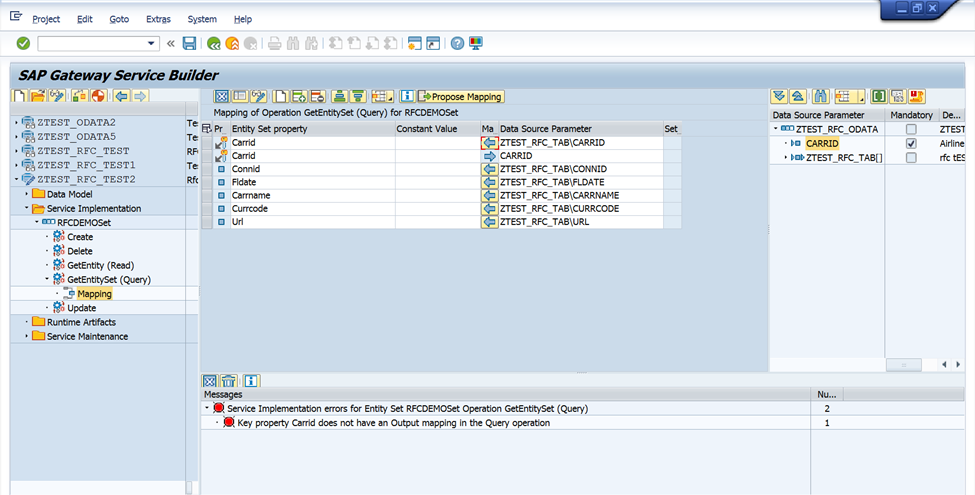
Task: Open the Goto menu
Action: pos(119,19)
